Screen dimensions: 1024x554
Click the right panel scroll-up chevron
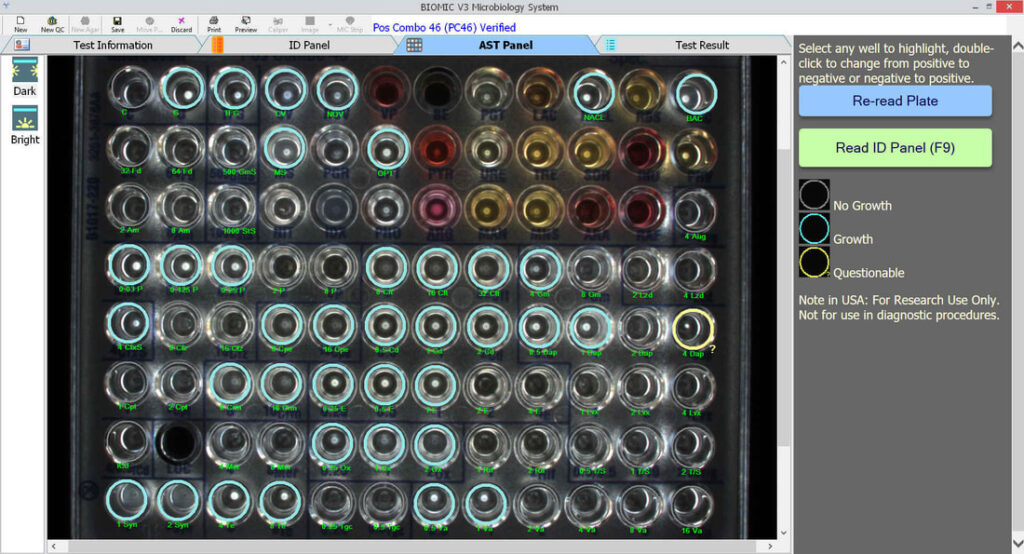click(x=1017, y=46)
